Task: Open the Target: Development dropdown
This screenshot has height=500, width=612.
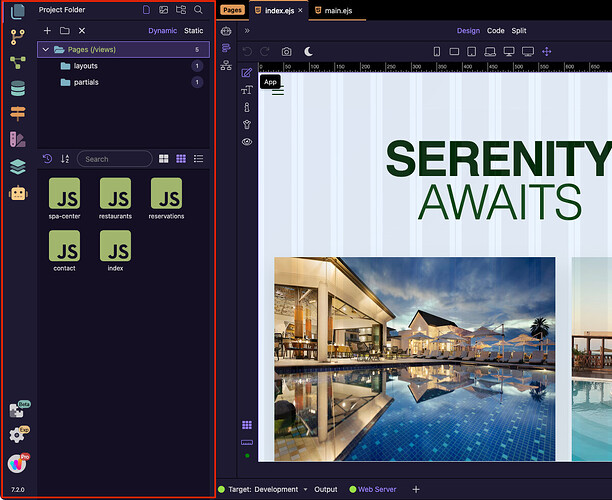Action: click(263, 489)
